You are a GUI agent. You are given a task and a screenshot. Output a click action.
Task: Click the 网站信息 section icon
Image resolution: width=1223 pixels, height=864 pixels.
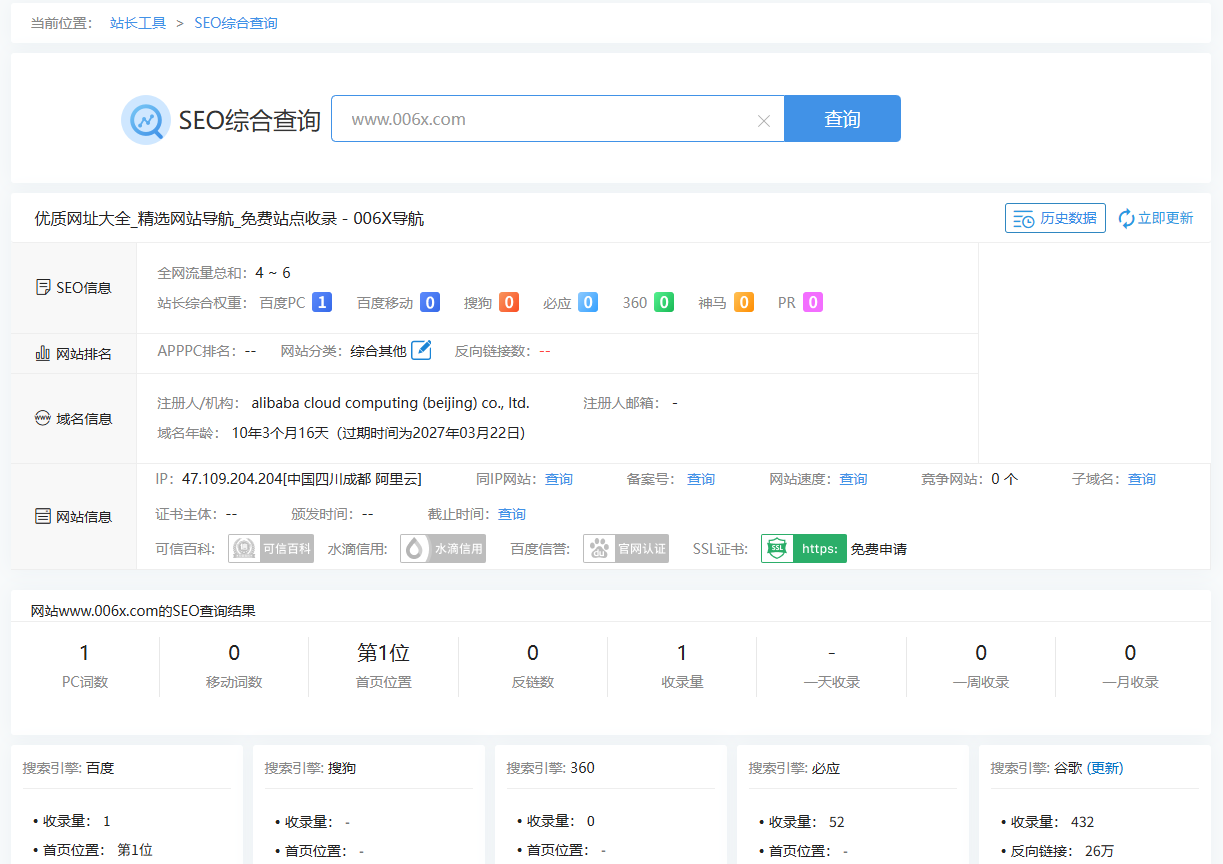43,517
